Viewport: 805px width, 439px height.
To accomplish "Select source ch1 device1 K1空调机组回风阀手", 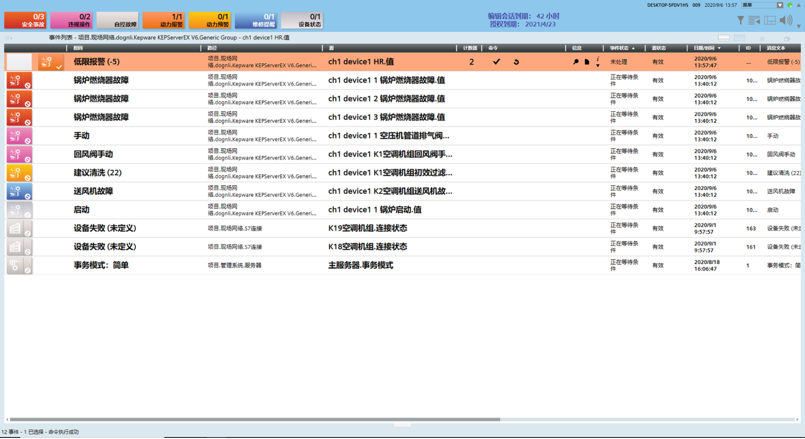I will pyautogui.click(x=390, y=154).
